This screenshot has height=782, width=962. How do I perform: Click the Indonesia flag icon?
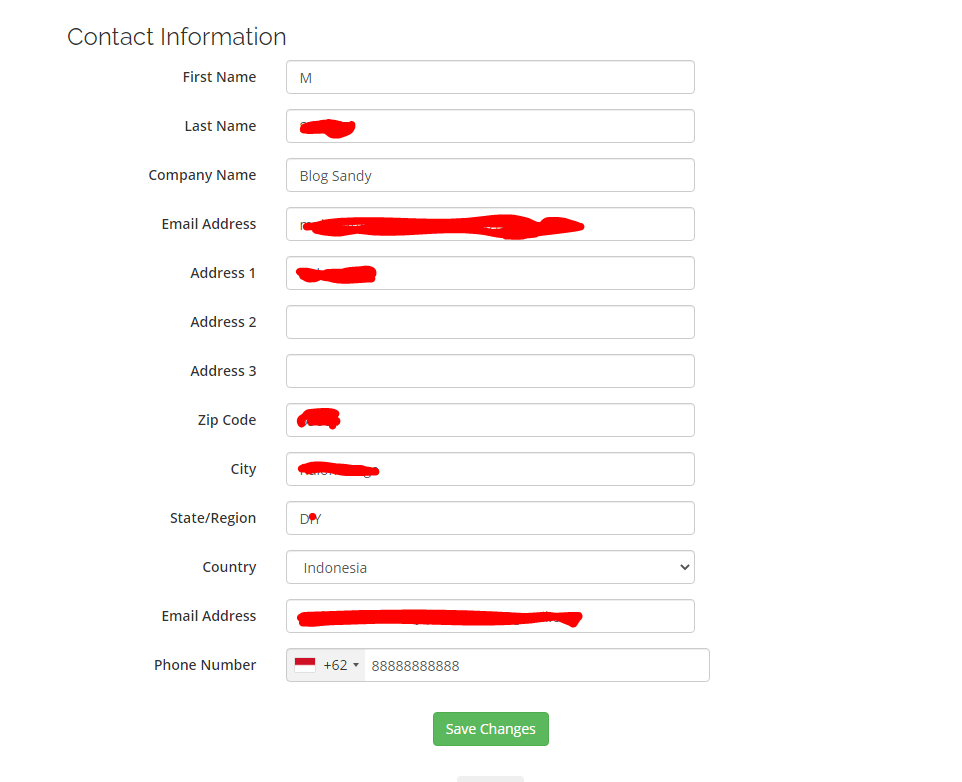click(305, 665)
